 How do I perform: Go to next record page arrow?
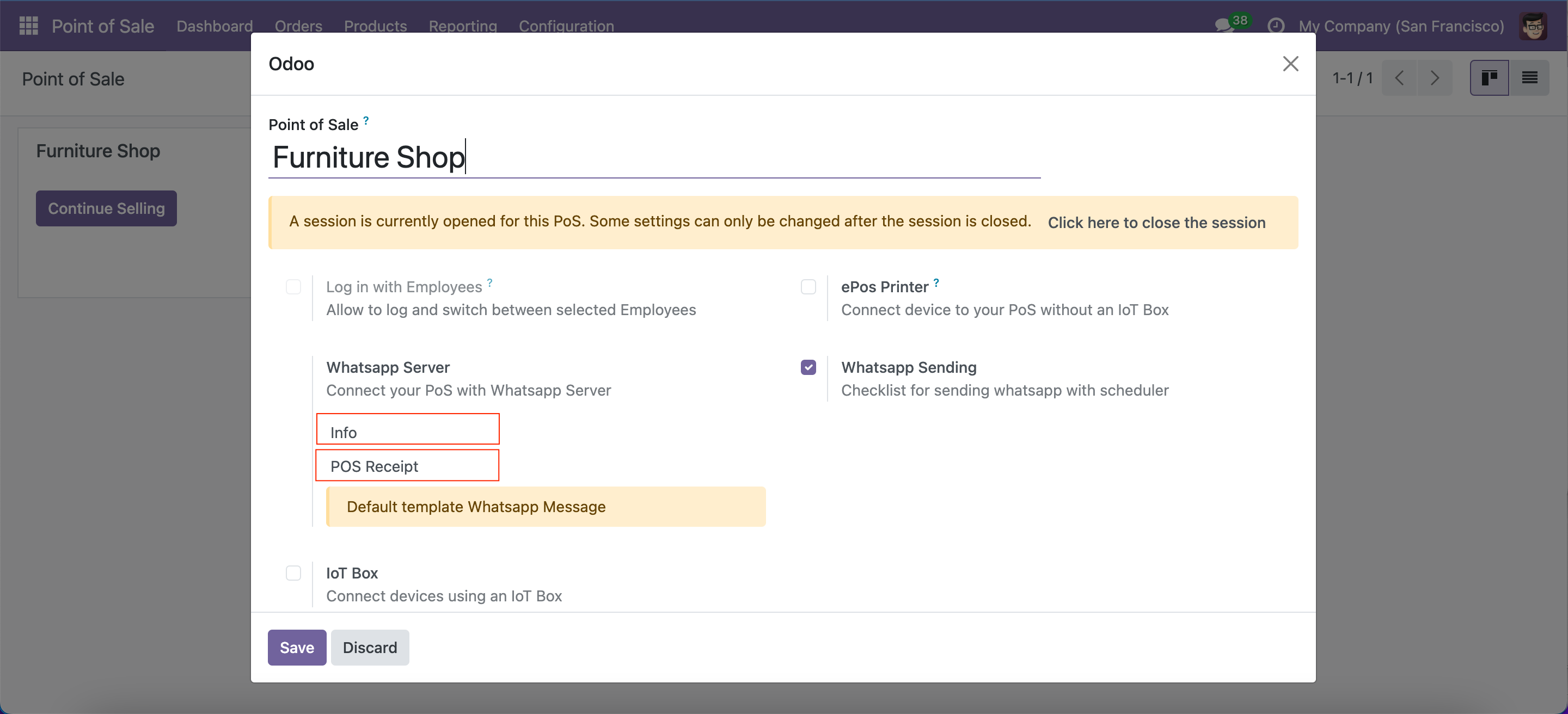1435,78
